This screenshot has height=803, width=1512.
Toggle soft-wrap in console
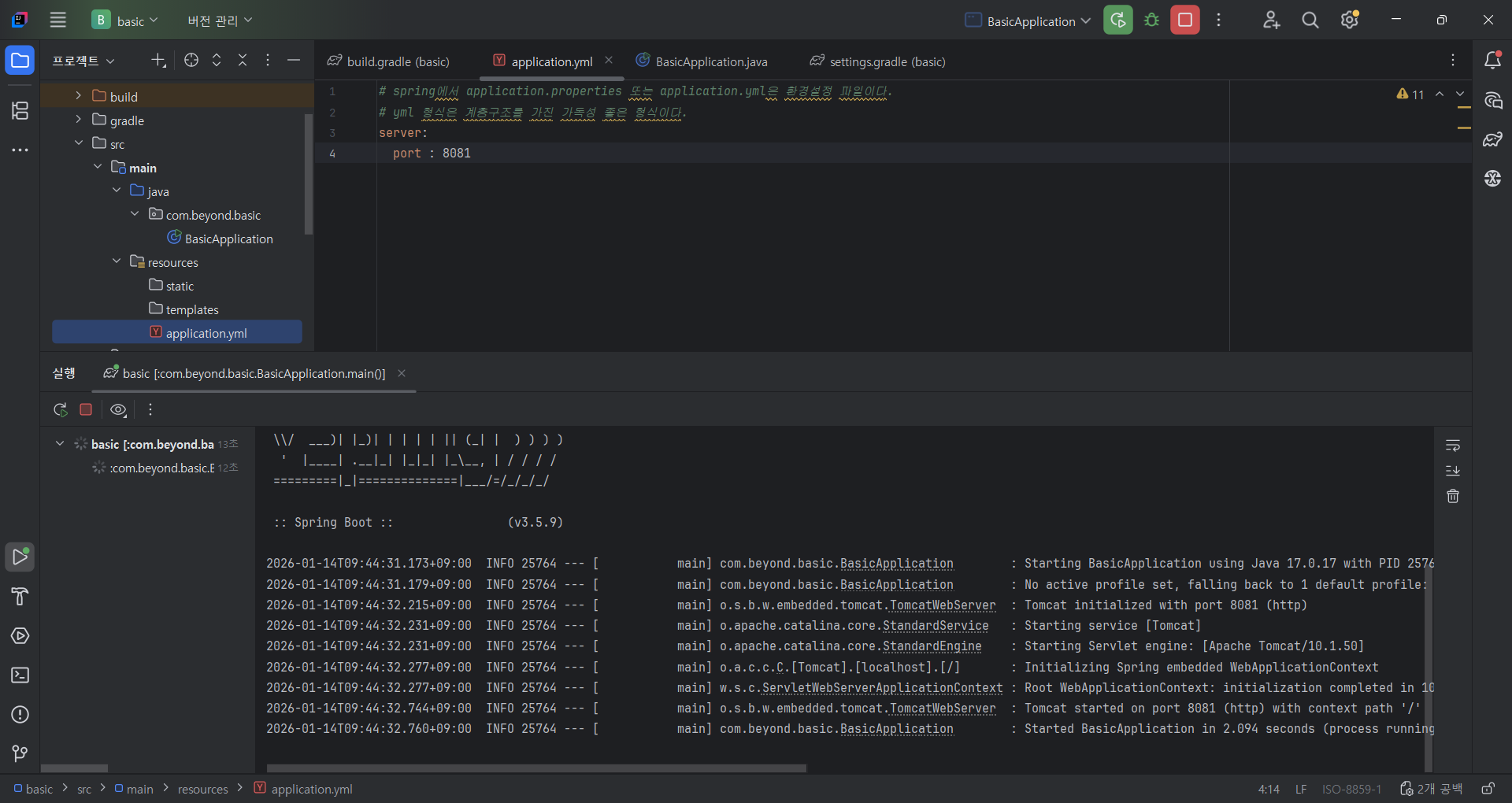click(1453, 446)
